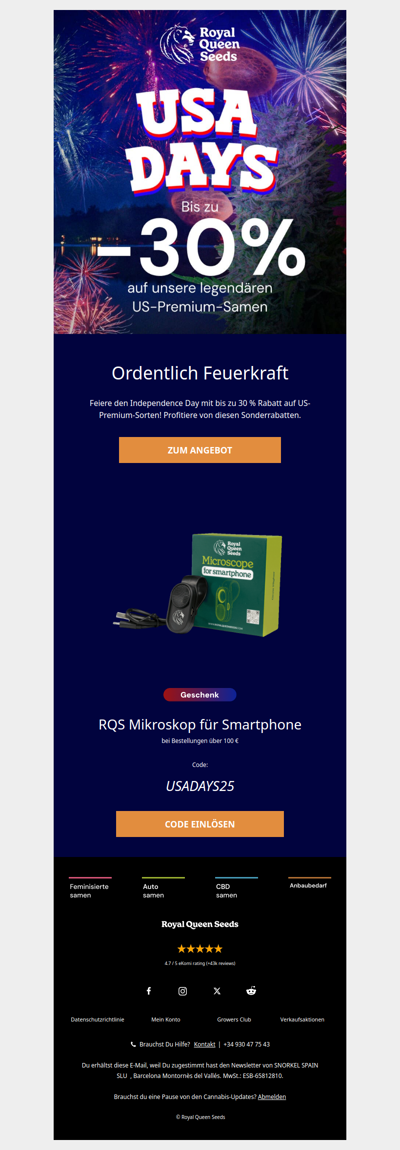Click the five-star eKomi rating
The width and height of the screenshot is (400, 1150).
200,948
